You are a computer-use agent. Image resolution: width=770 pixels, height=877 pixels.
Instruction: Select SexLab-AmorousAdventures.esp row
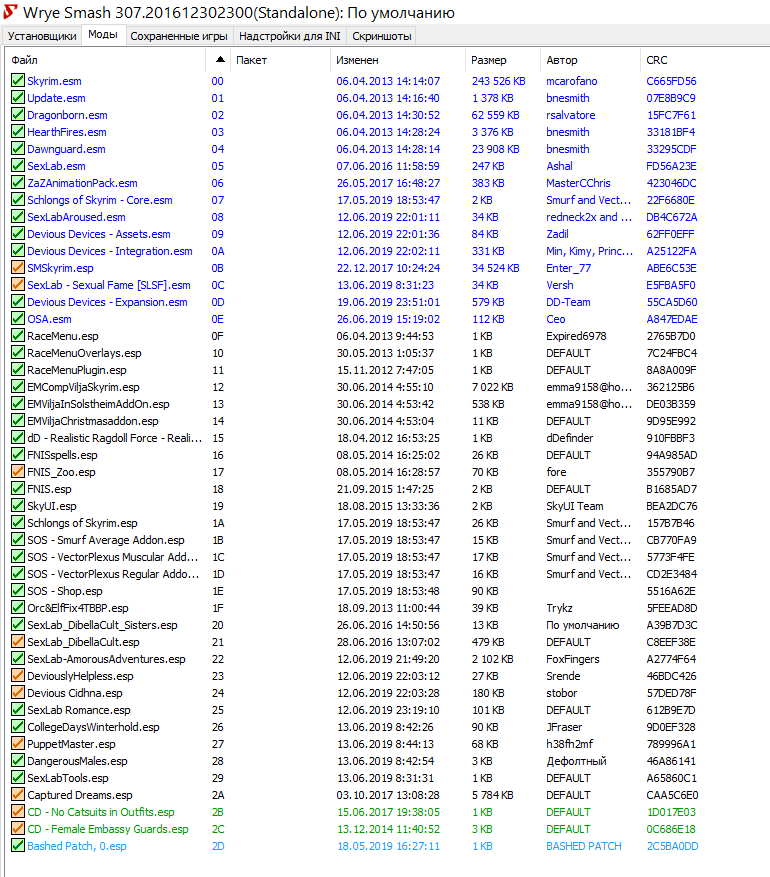[385, 659]
